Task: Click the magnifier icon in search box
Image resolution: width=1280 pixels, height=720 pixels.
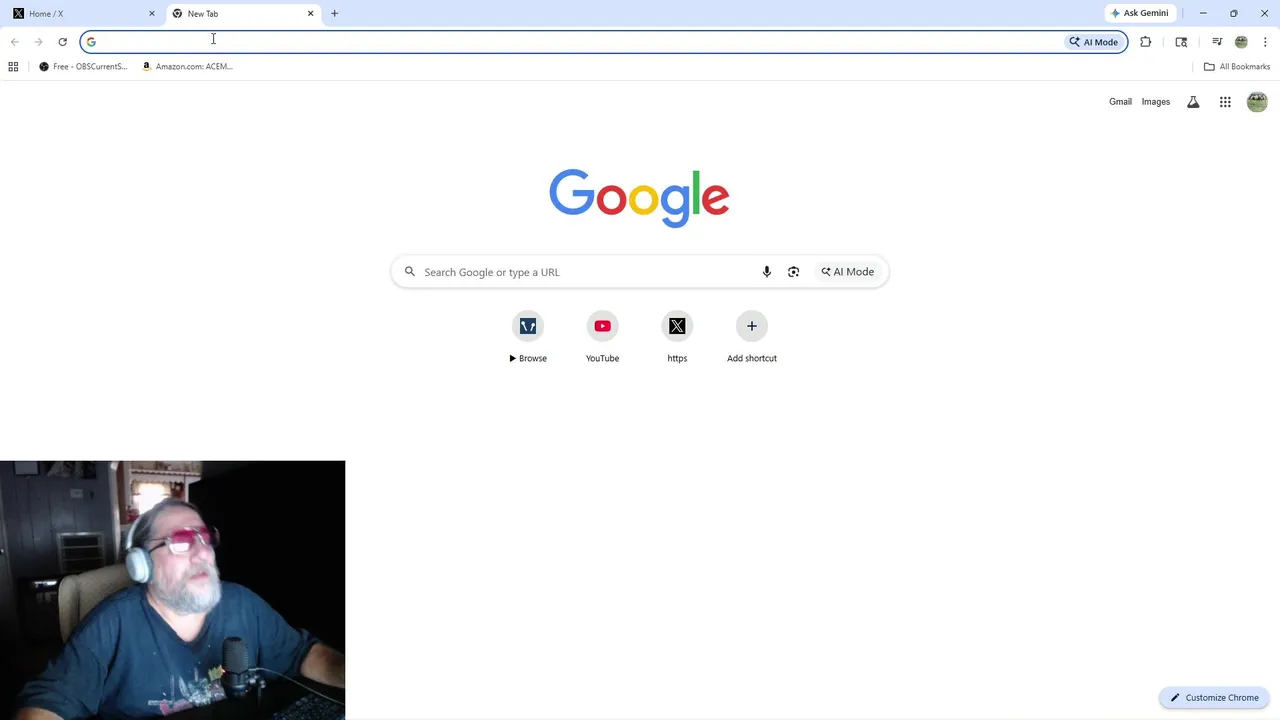Action: 410,272
